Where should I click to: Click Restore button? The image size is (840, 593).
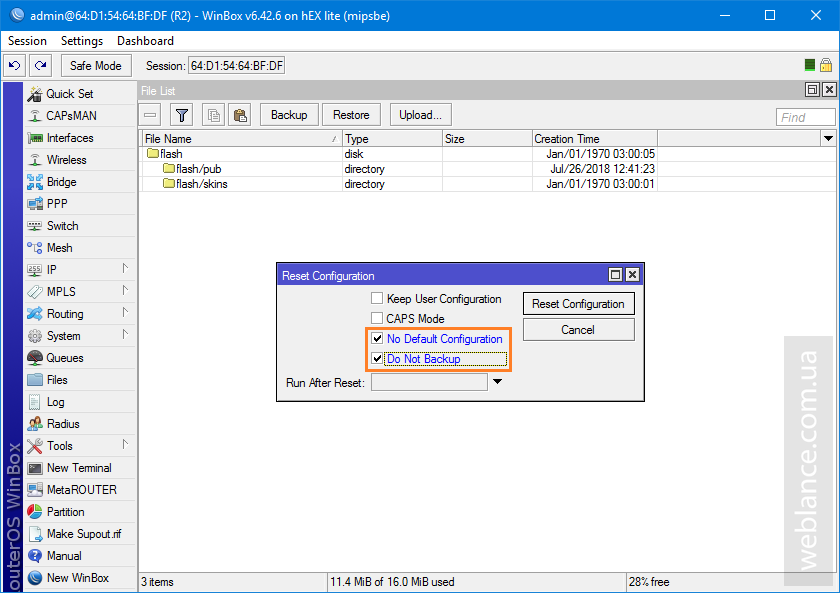pyautogui.click(x=351, y=115)
